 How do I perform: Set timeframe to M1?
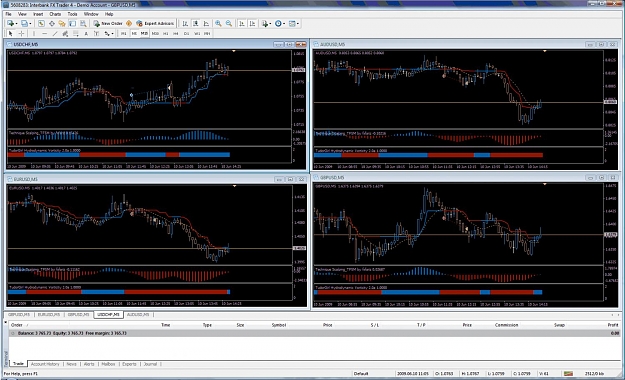[x=124, y=33]
